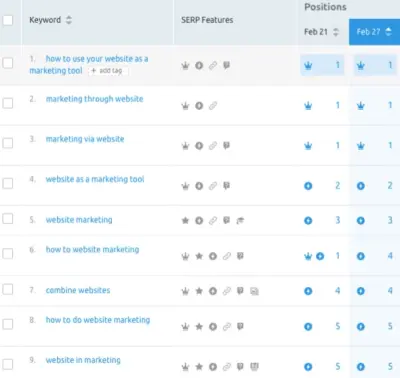Click Feb 21 crown for 'marketing through website'

[x=308, y=106]
